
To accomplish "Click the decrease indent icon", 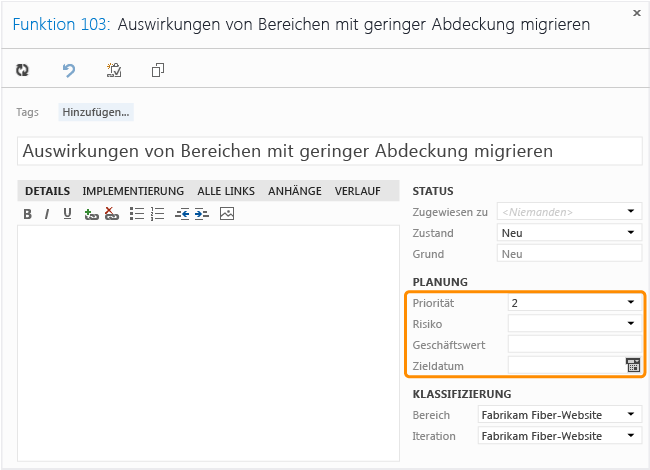I will [182, 214].
